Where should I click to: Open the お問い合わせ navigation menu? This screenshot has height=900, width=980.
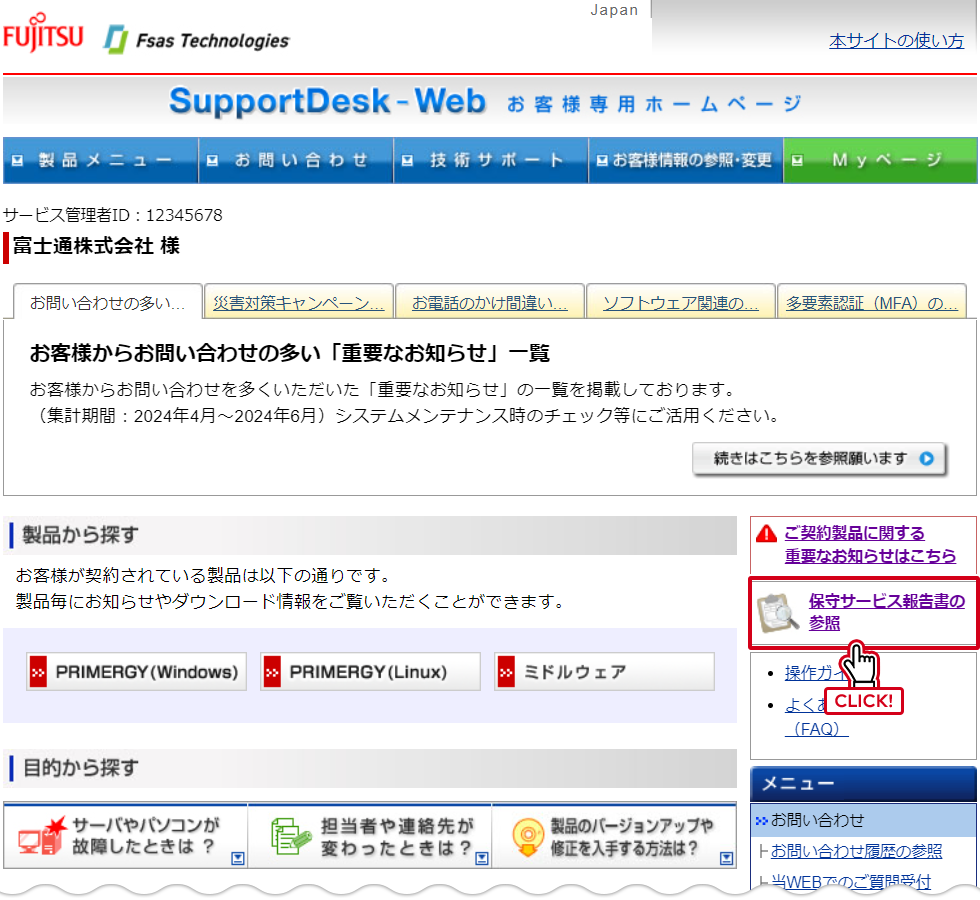(x=296, y=161)
